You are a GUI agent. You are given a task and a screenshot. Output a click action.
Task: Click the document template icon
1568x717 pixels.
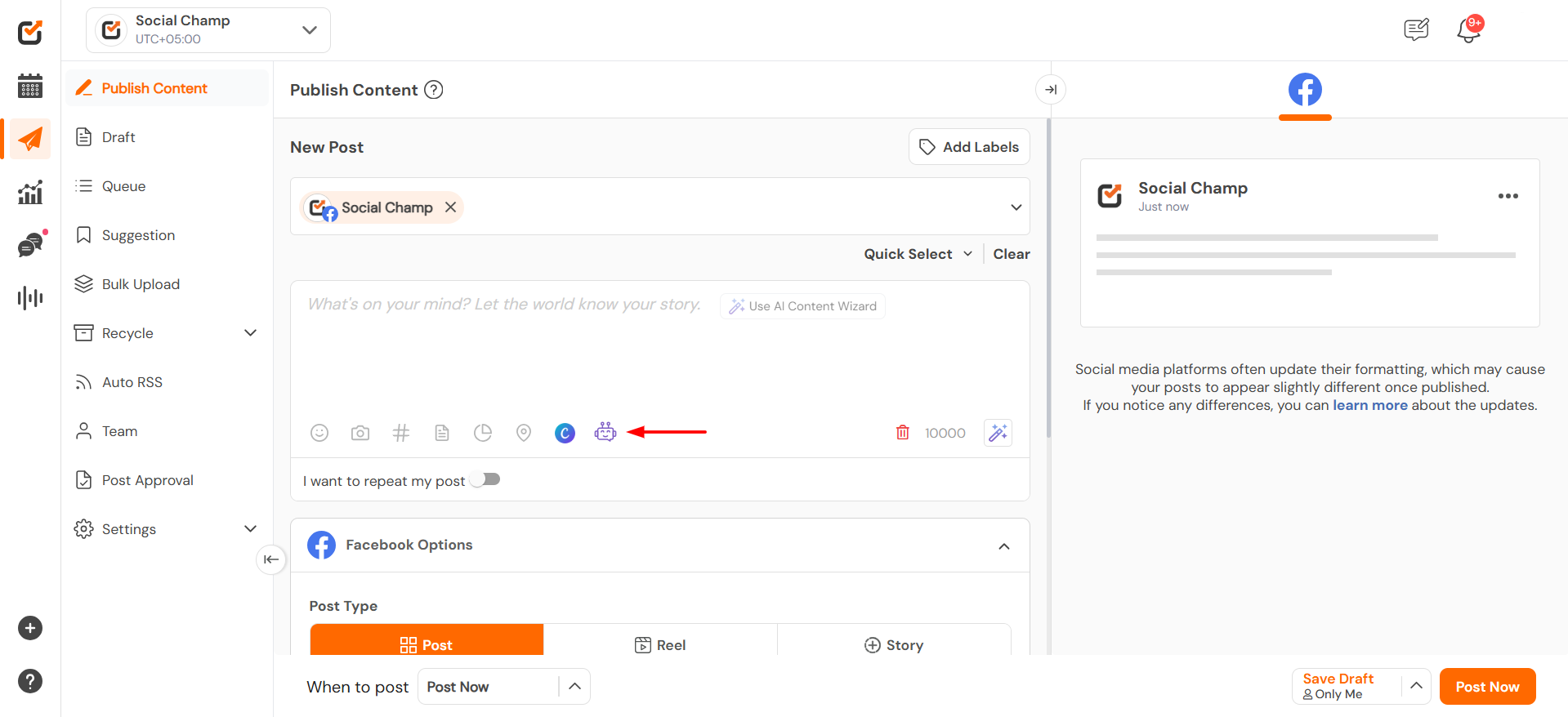(x=442, y=433)
